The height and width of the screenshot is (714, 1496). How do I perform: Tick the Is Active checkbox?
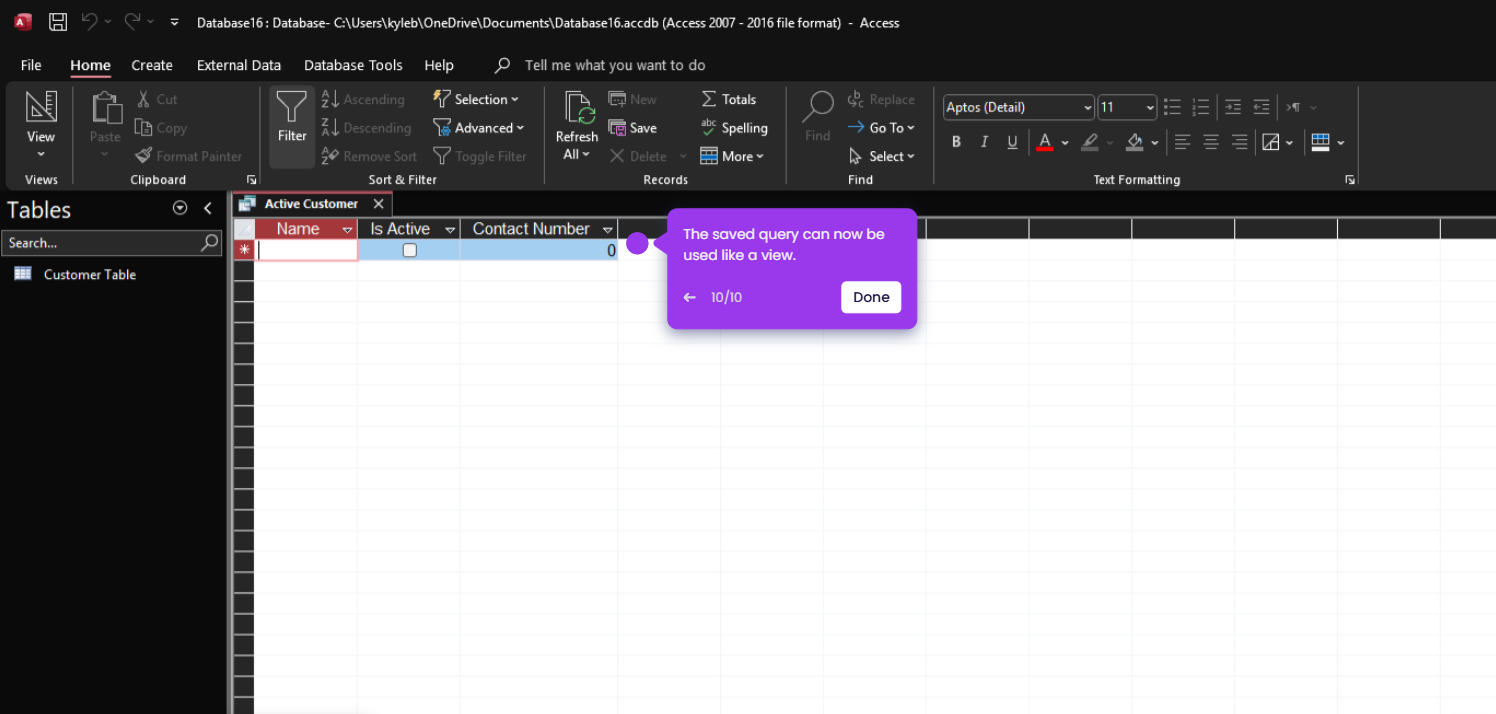[409, 251]
